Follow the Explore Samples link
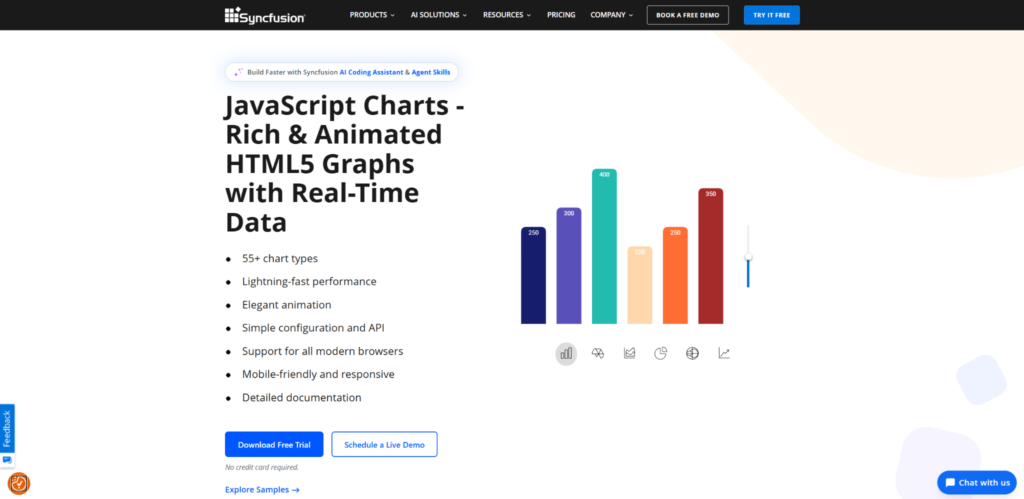 pos(263,490)
